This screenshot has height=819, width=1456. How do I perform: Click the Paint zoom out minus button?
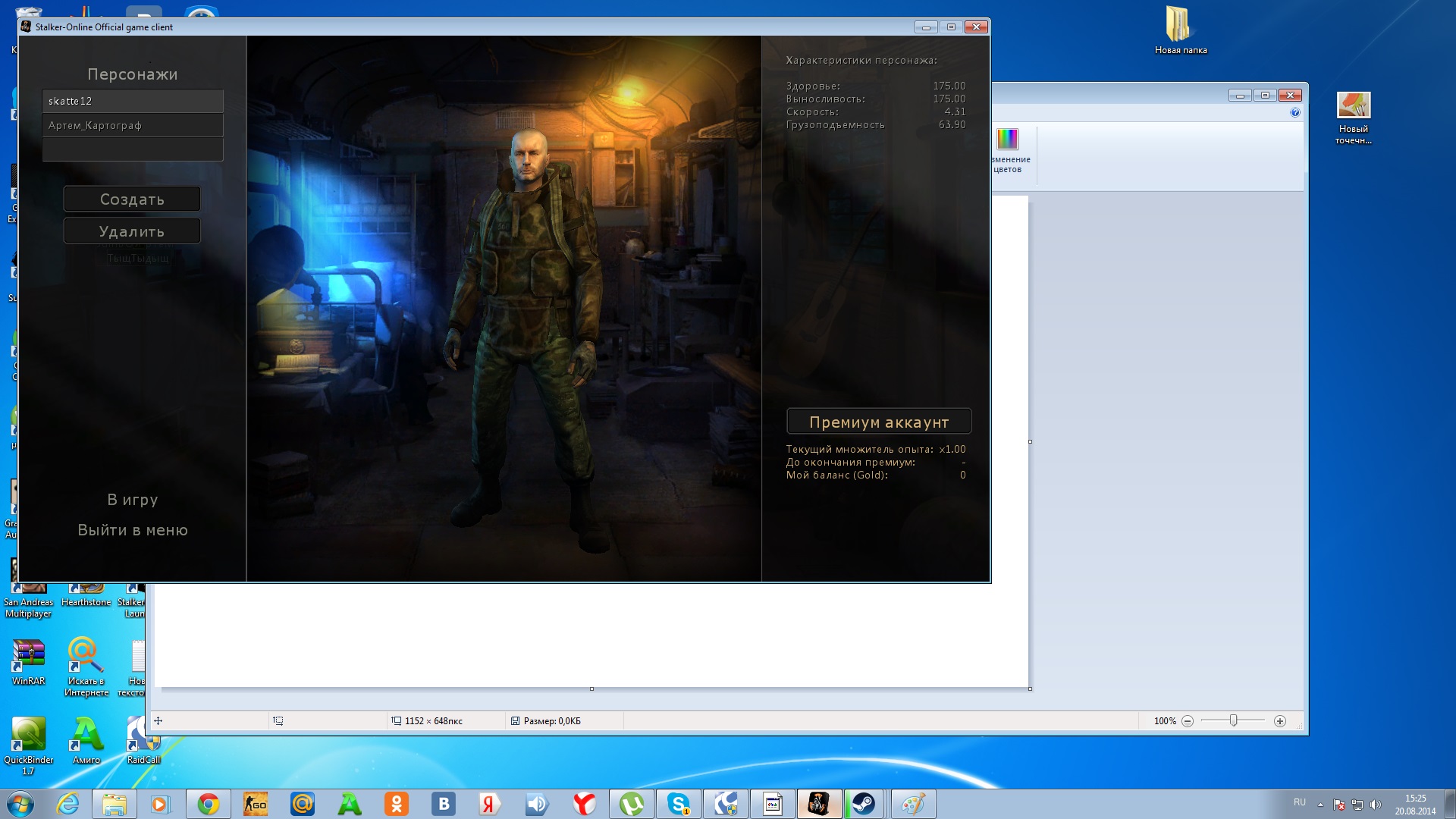1188,721
